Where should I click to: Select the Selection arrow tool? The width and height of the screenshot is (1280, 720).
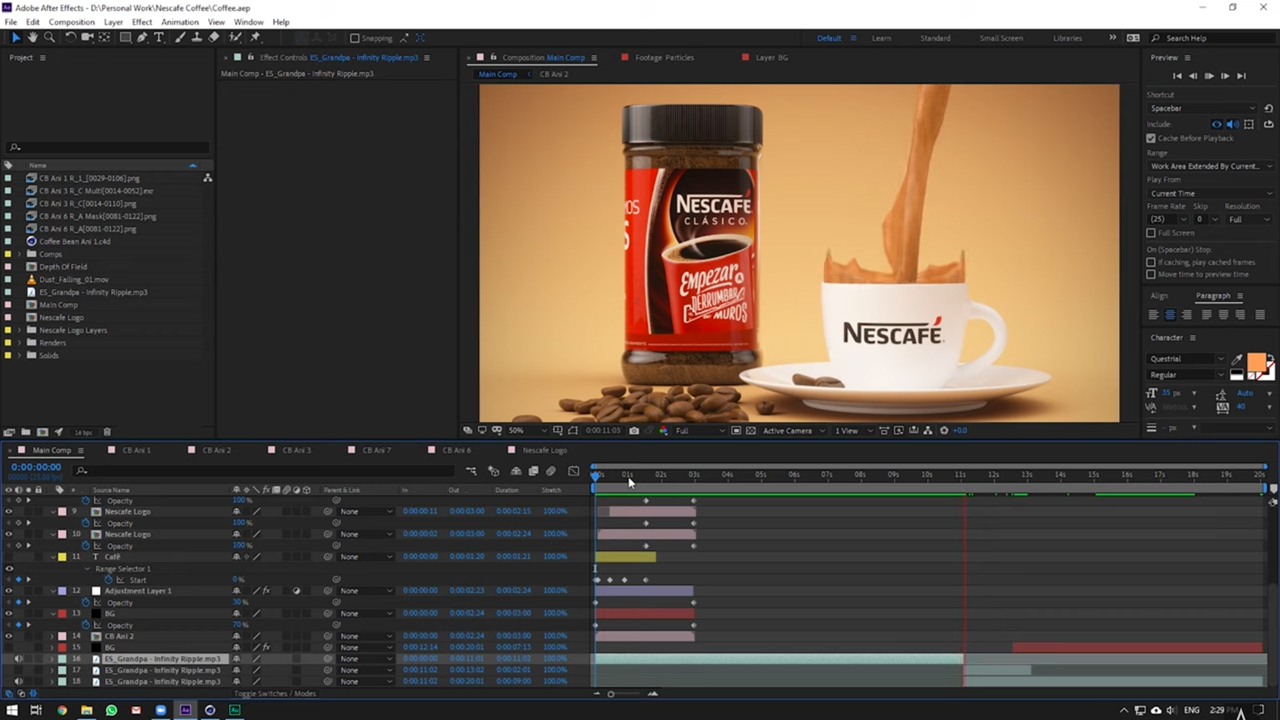click(15, 38)
